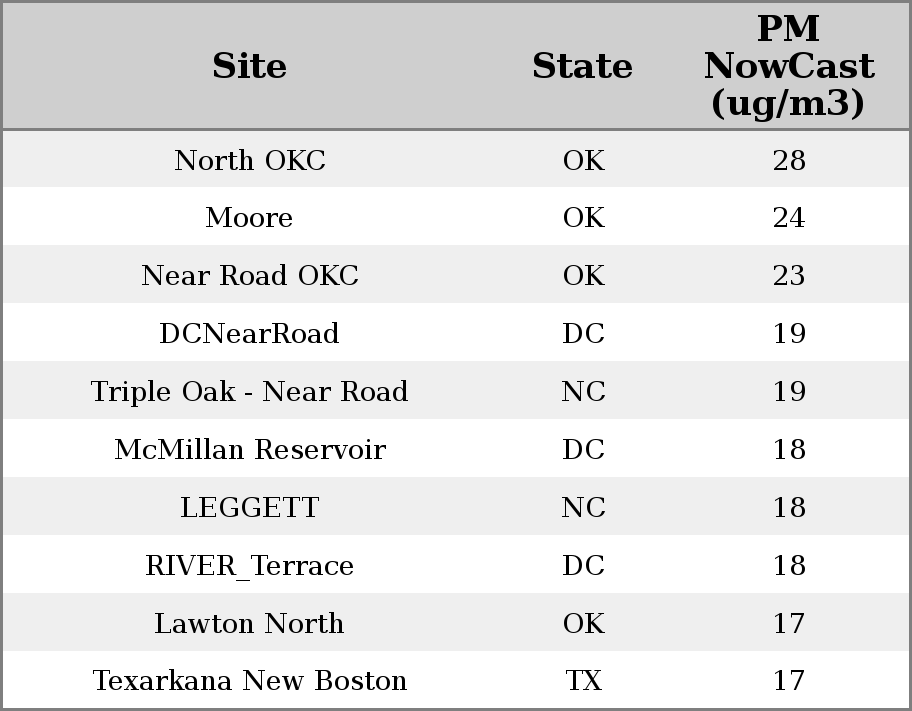
Task: Select the DCNearRoad site name
Action: pyautogui.click(x=249, y=334)
